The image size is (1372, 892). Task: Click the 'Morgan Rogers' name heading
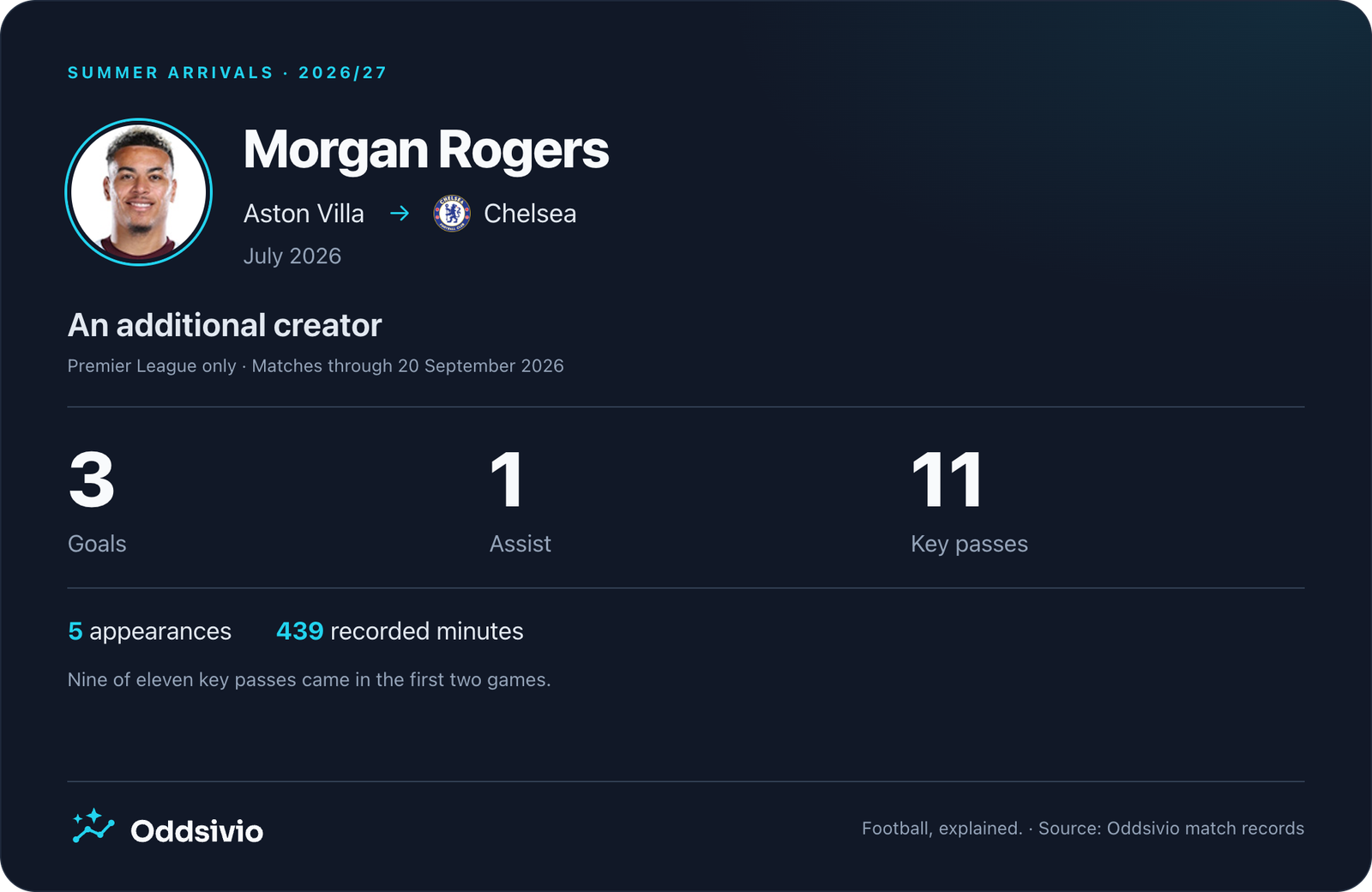click(426, 150)
